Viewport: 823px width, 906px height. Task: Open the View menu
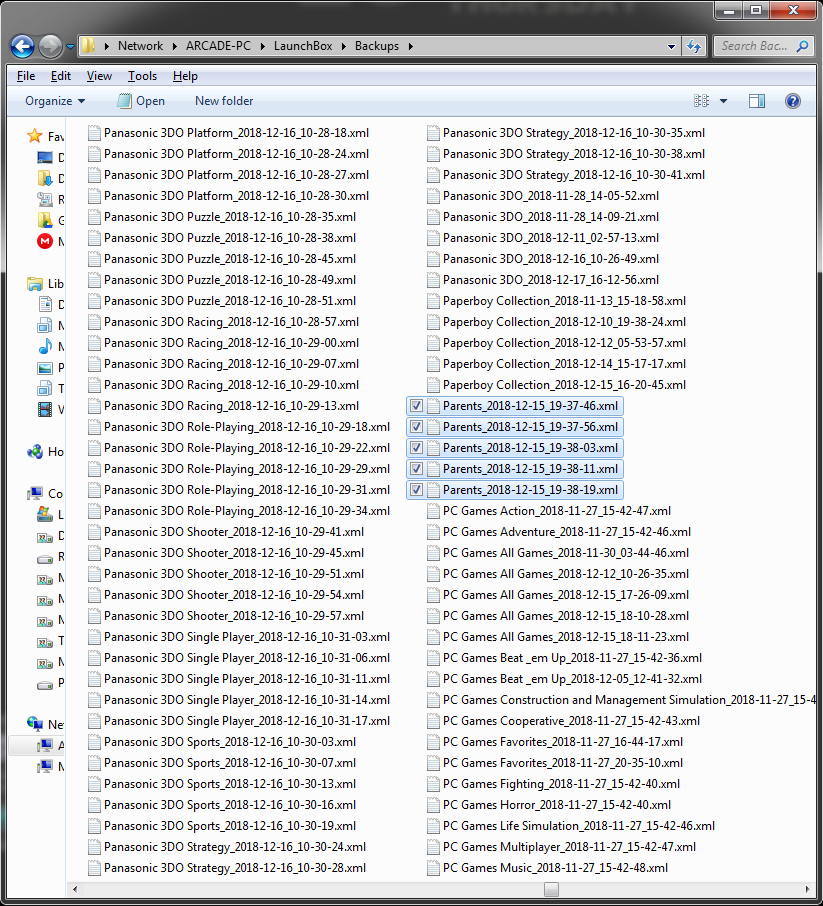[x=99, y=76]
